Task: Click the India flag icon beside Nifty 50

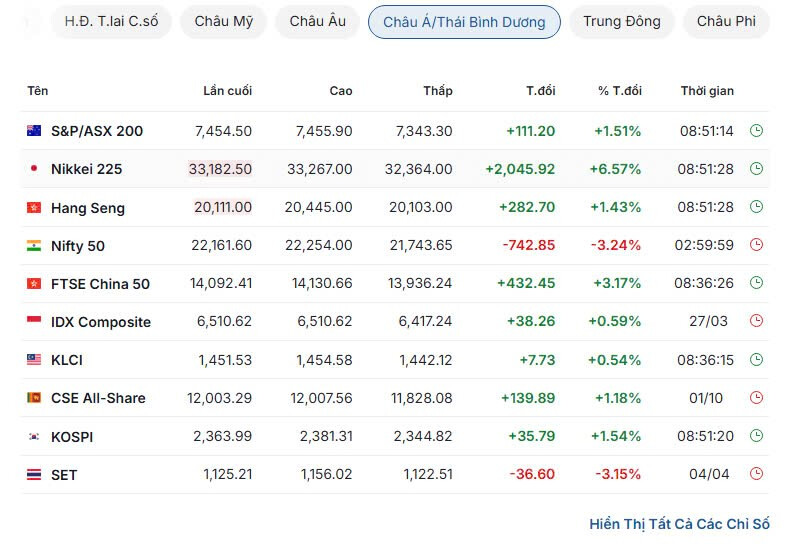Action: (x=34, y=246)
